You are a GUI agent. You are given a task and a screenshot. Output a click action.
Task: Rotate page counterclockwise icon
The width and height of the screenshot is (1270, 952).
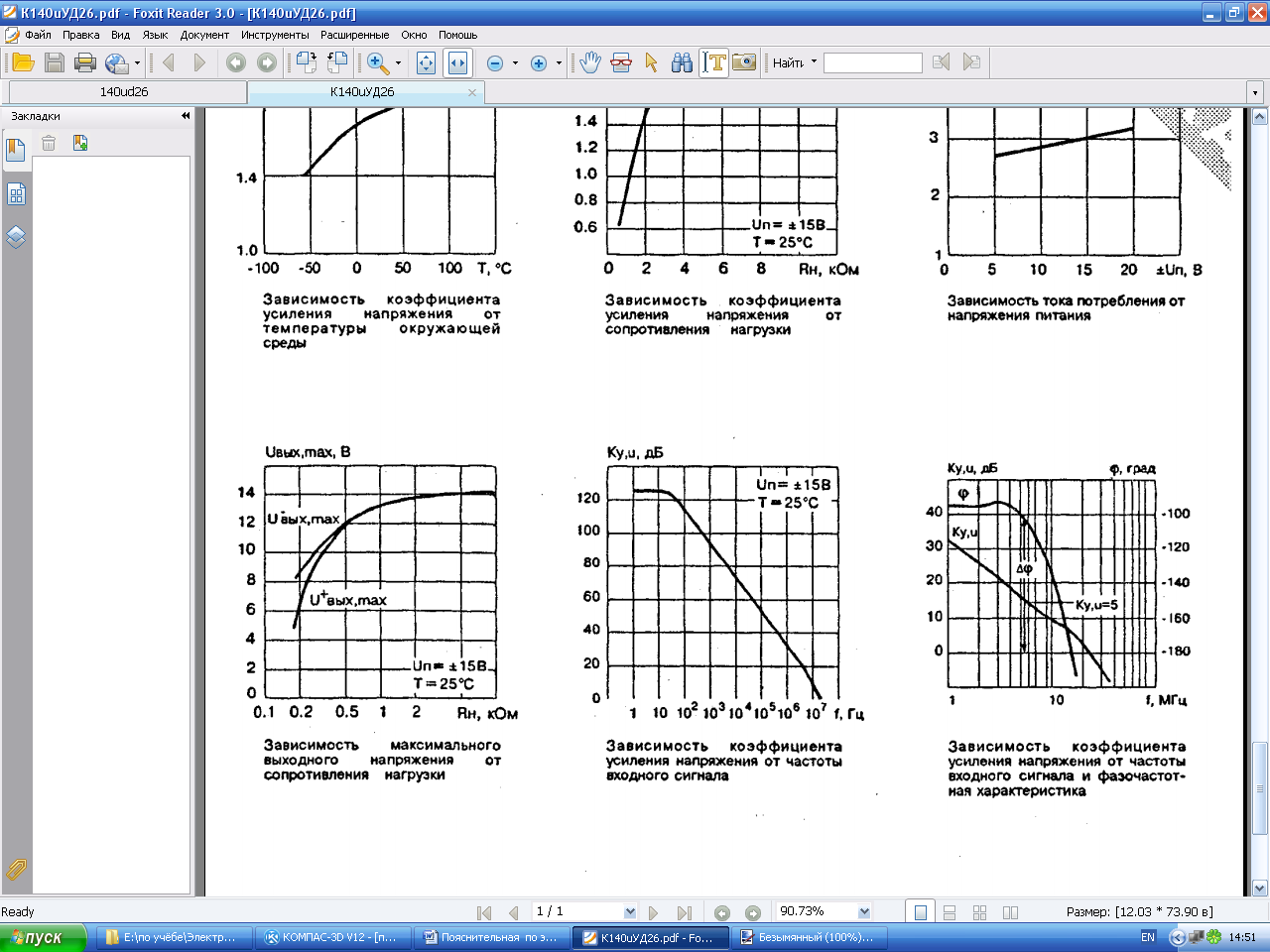pyautogui.click(x=307, y=62)
